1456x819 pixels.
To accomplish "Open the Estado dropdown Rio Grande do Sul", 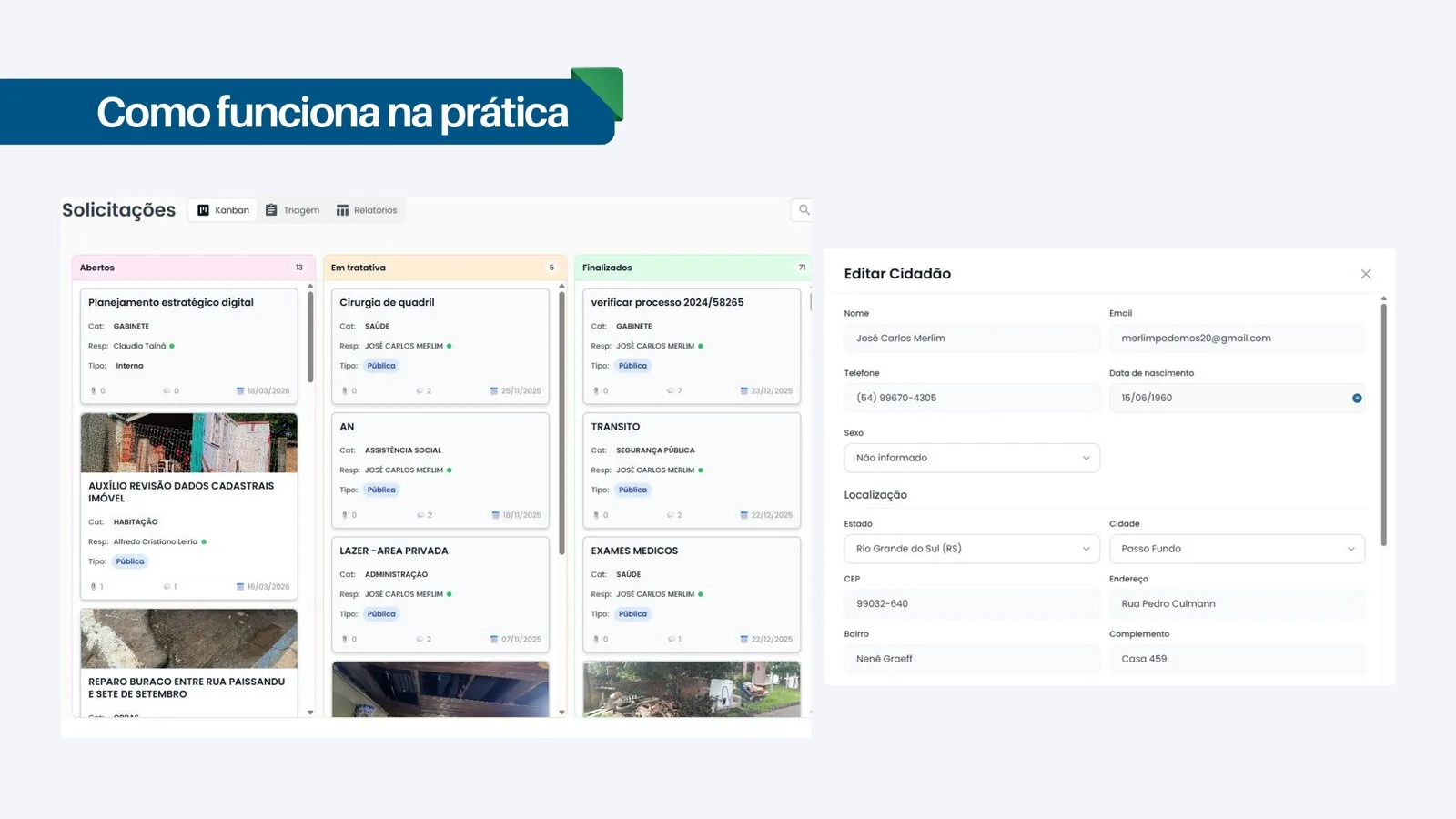I will [972, 549].
